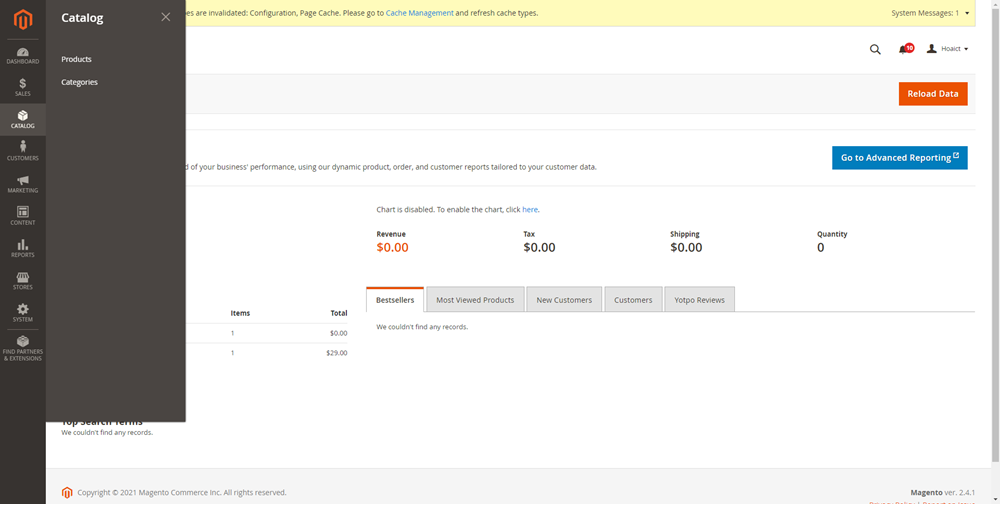This screenshot has height=505, width=1000.
Task: Open the Content sidebar icon
Action: (22, 216)
